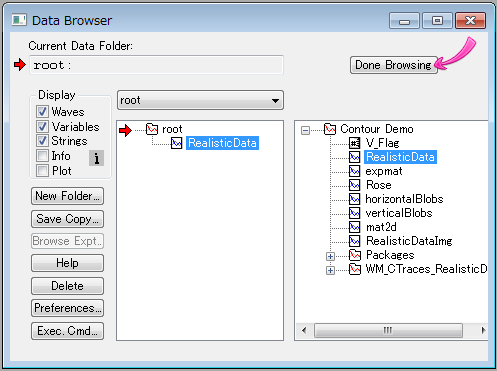Image resolution: width=497 pixels, height=371 pixels.
Task: Enable the Info checkbox
Action: (x=42, y=156)
